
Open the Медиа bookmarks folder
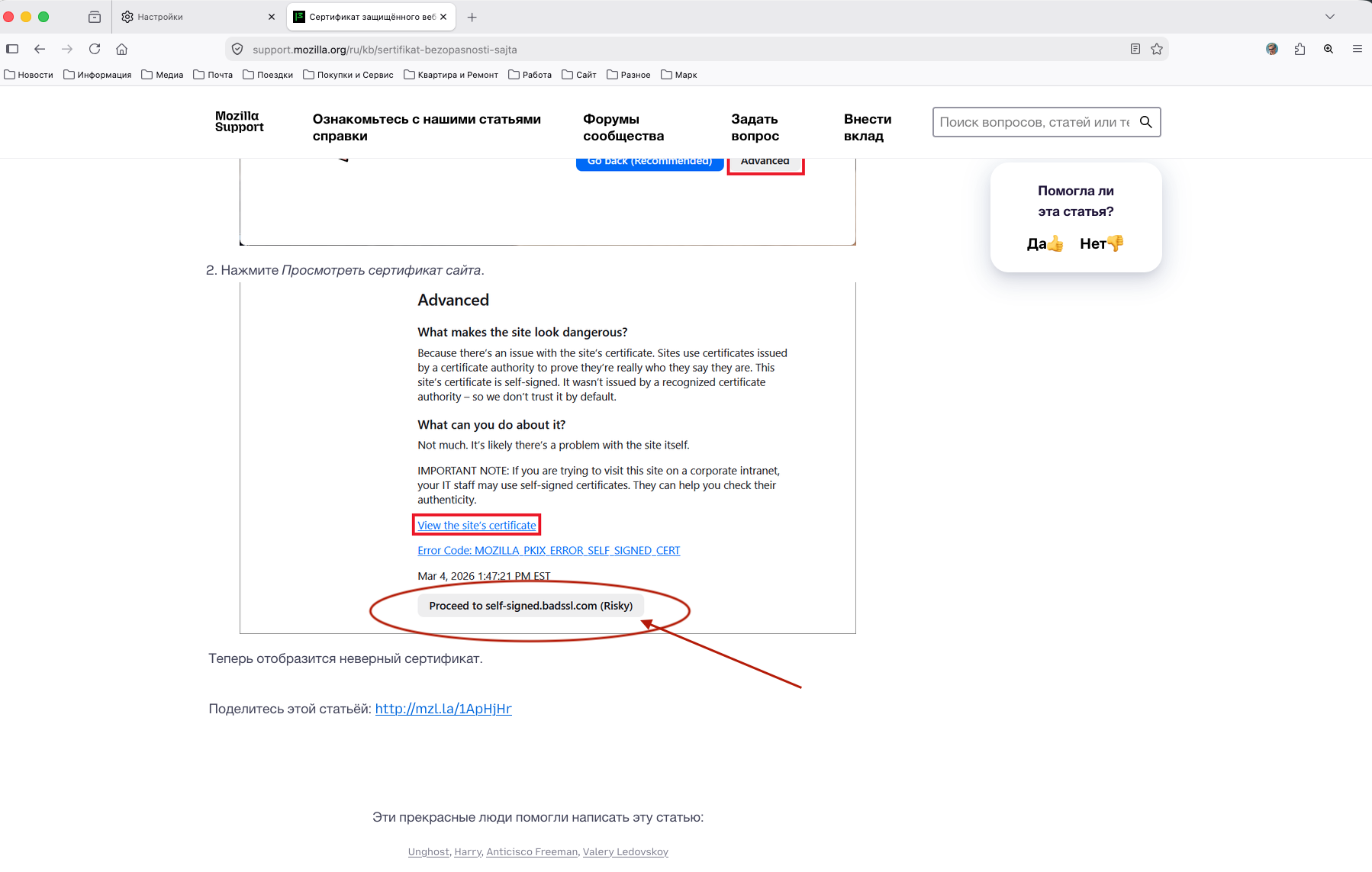(163, 75)
